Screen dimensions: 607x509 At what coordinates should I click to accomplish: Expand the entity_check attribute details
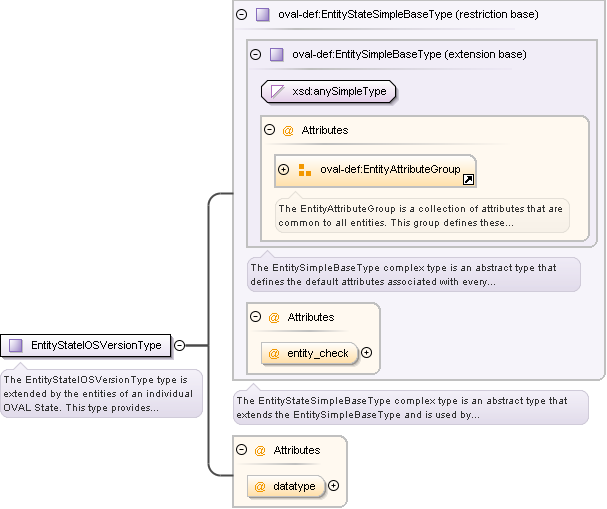point(366,353)
